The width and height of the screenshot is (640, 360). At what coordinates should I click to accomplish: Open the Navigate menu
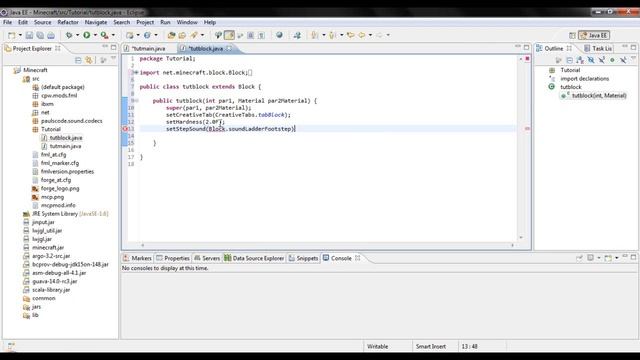[x=96, y=22]
